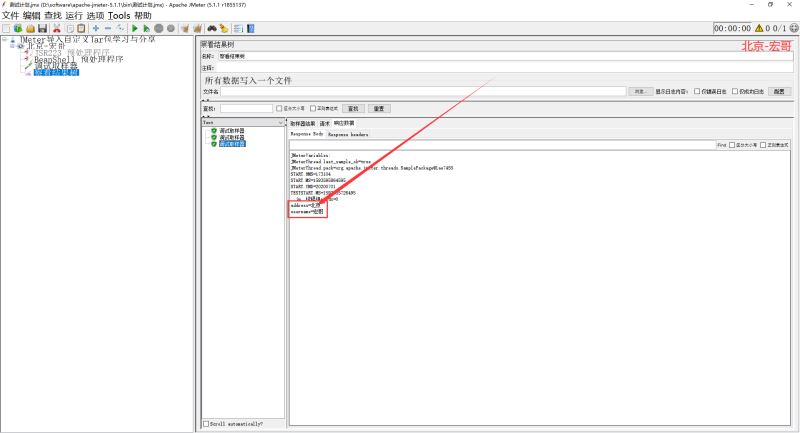The image size is (800, 433).
Task: Switch to the response data tab
Action: click(x=344, y=123)
